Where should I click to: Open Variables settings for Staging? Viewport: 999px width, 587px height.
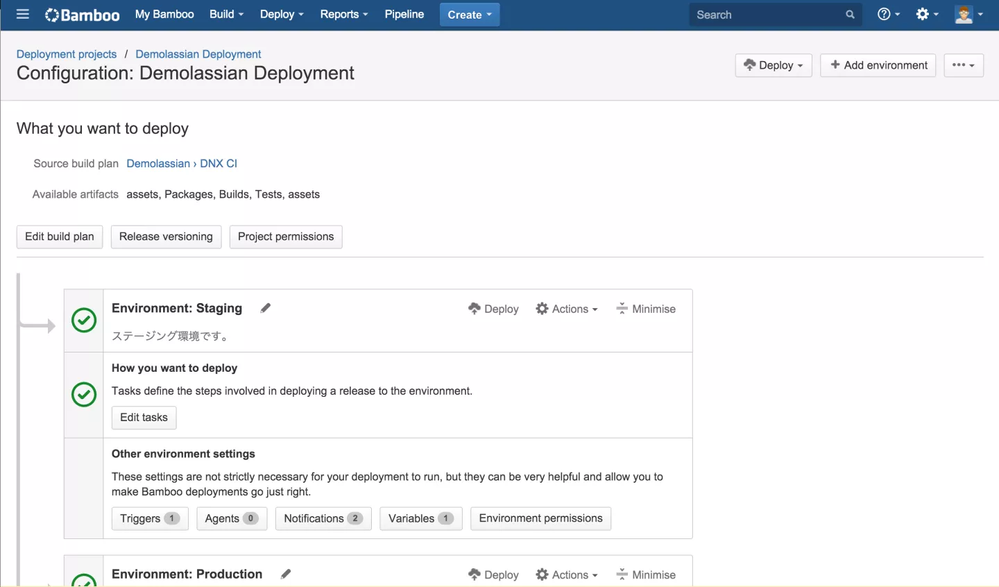(420, 519)
